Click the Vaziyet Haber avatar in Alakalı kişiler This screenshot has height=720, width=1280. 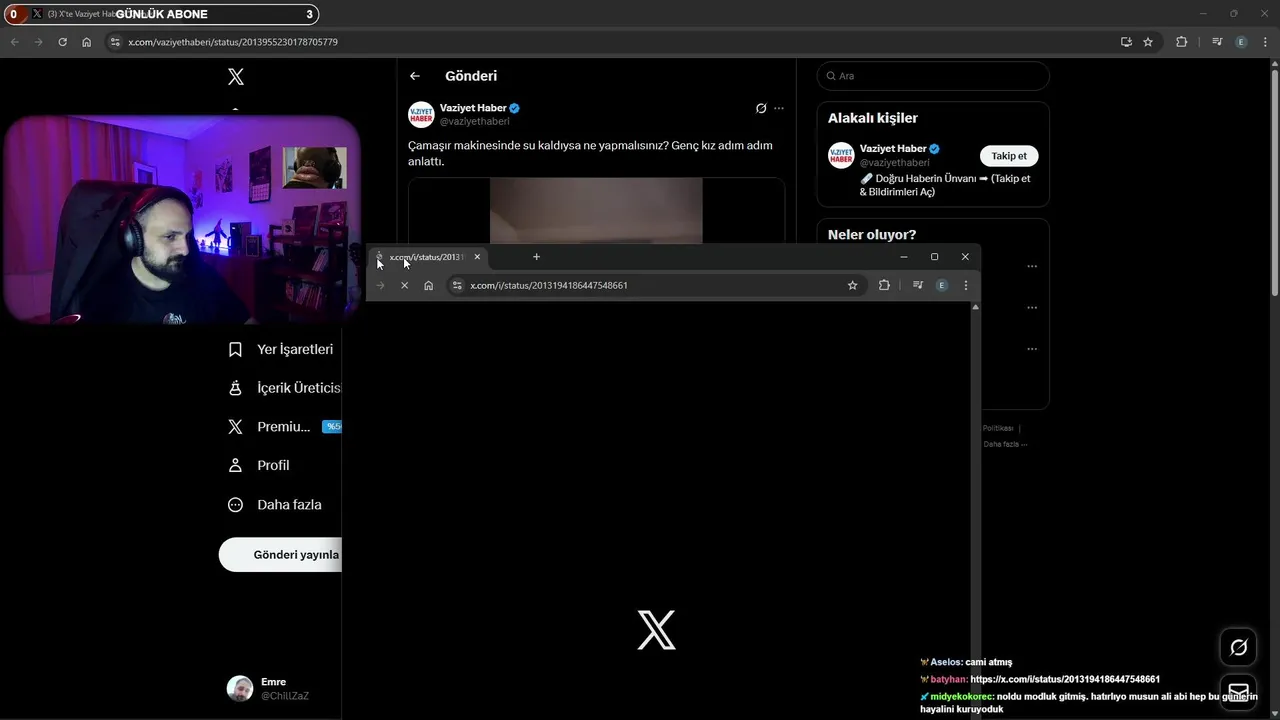[841, 155]
